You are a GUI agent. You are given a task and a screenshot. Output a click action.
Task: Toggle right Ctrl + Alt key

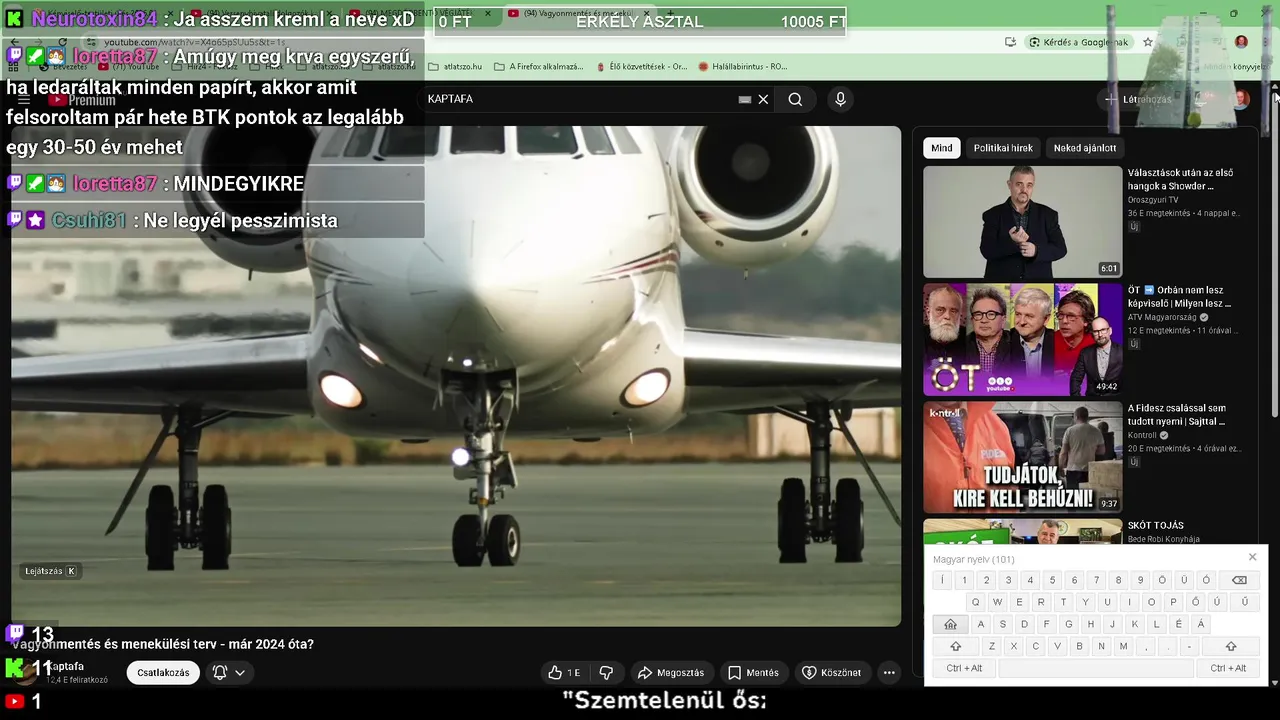(1228, 668)
